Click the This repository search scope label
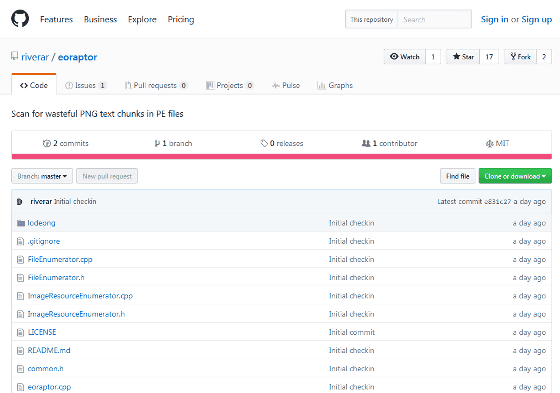Screen dimensions: 560x393 [x=371, y=20]
